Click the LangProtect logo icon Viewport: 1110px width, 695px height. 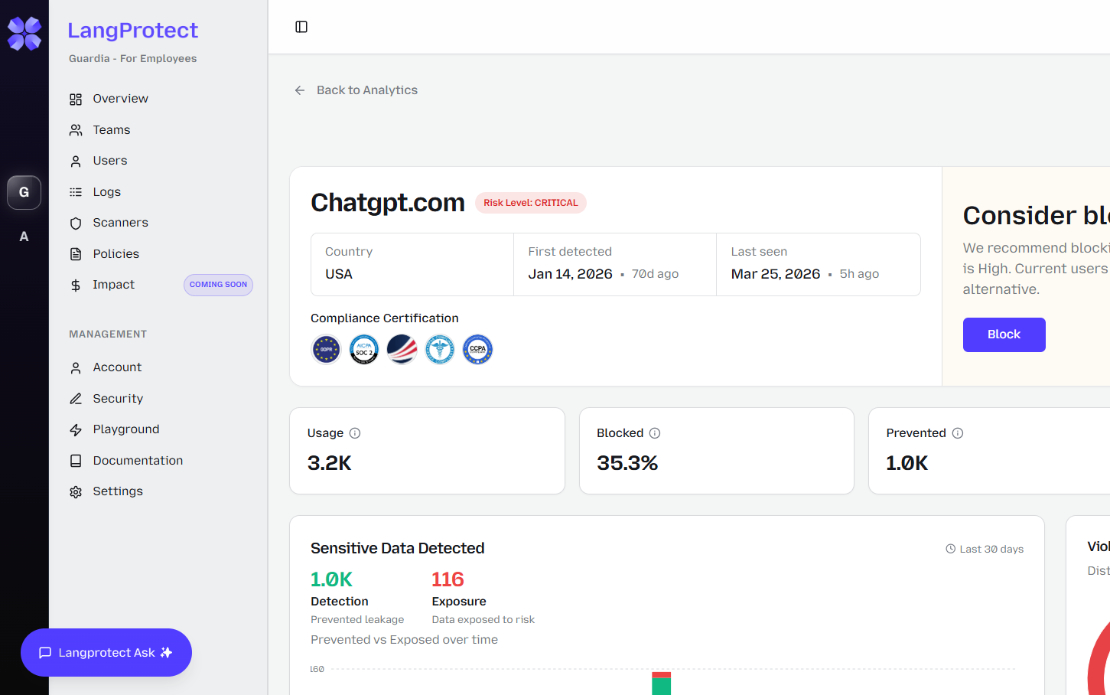point(24,33)
